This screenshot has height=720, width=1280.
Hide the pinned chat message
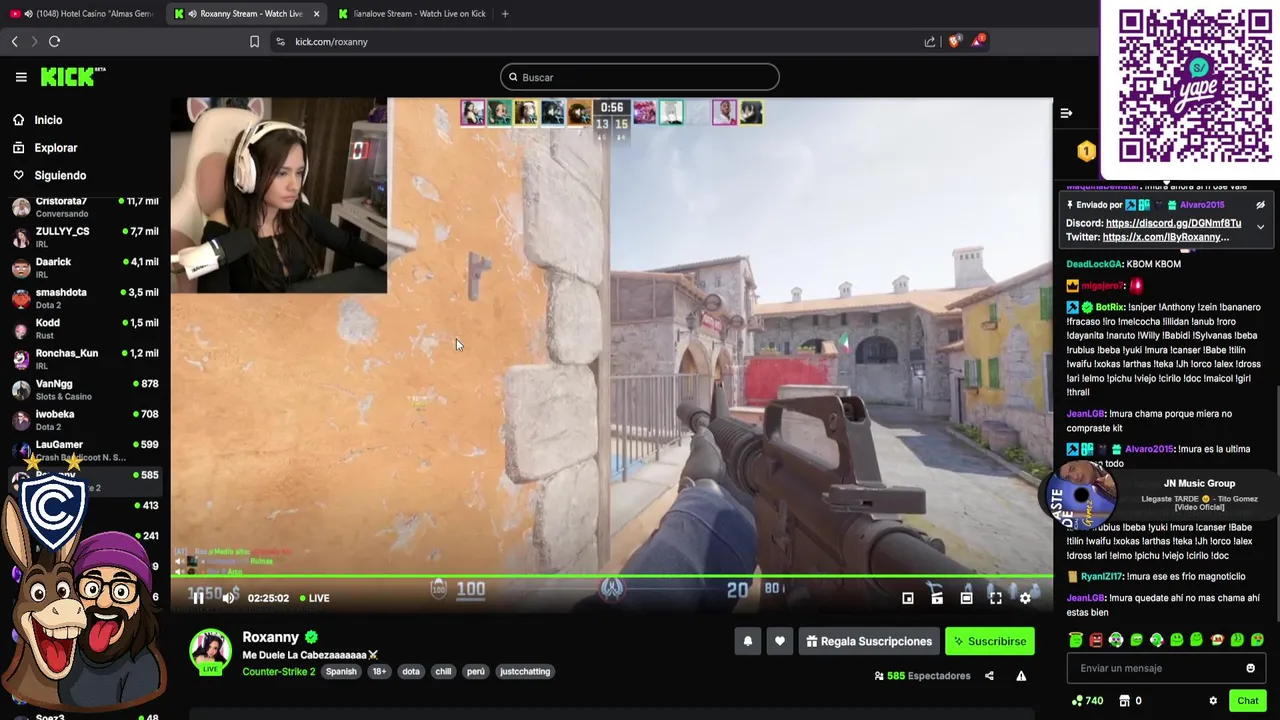pos(1260,205)
